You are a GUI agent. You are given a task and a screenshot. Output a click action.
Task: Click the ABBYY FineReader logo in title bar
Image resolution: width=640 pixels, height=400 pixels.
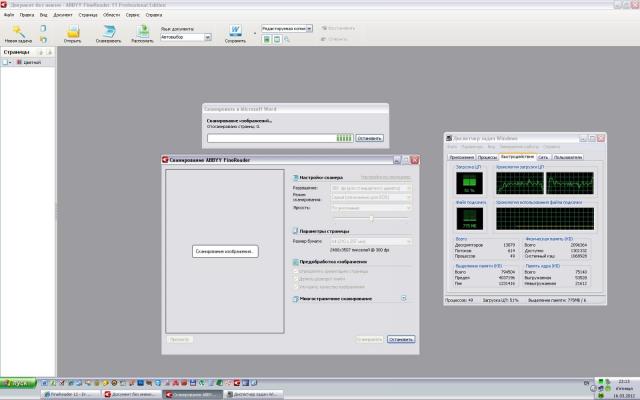click(4, 4)
